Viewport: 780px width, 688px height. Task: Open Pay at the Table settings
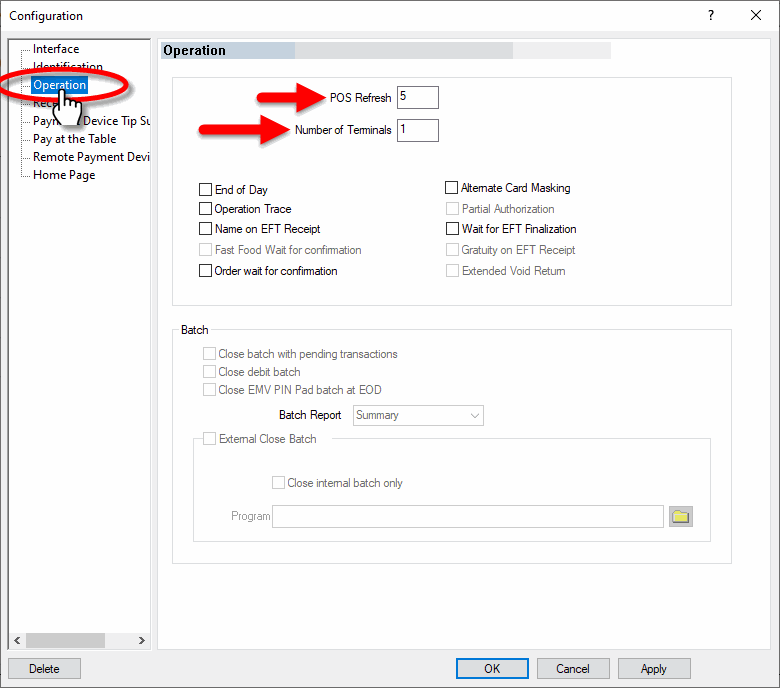(x=75, y=139)
